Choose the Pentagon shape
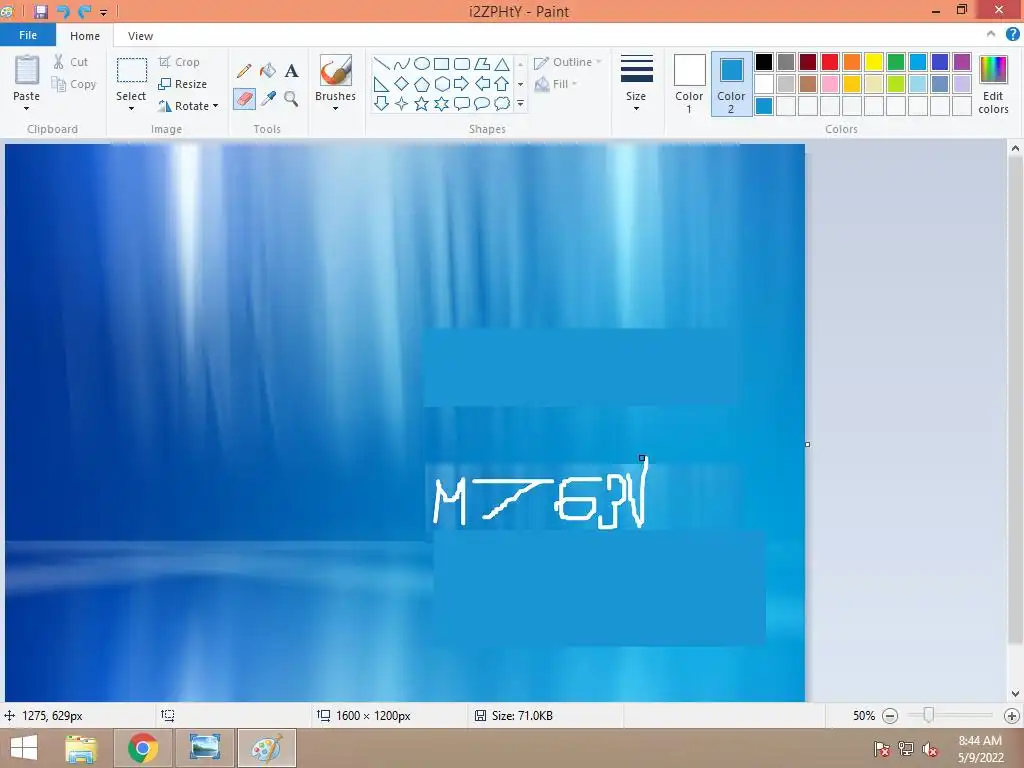 tap(422, 84)
